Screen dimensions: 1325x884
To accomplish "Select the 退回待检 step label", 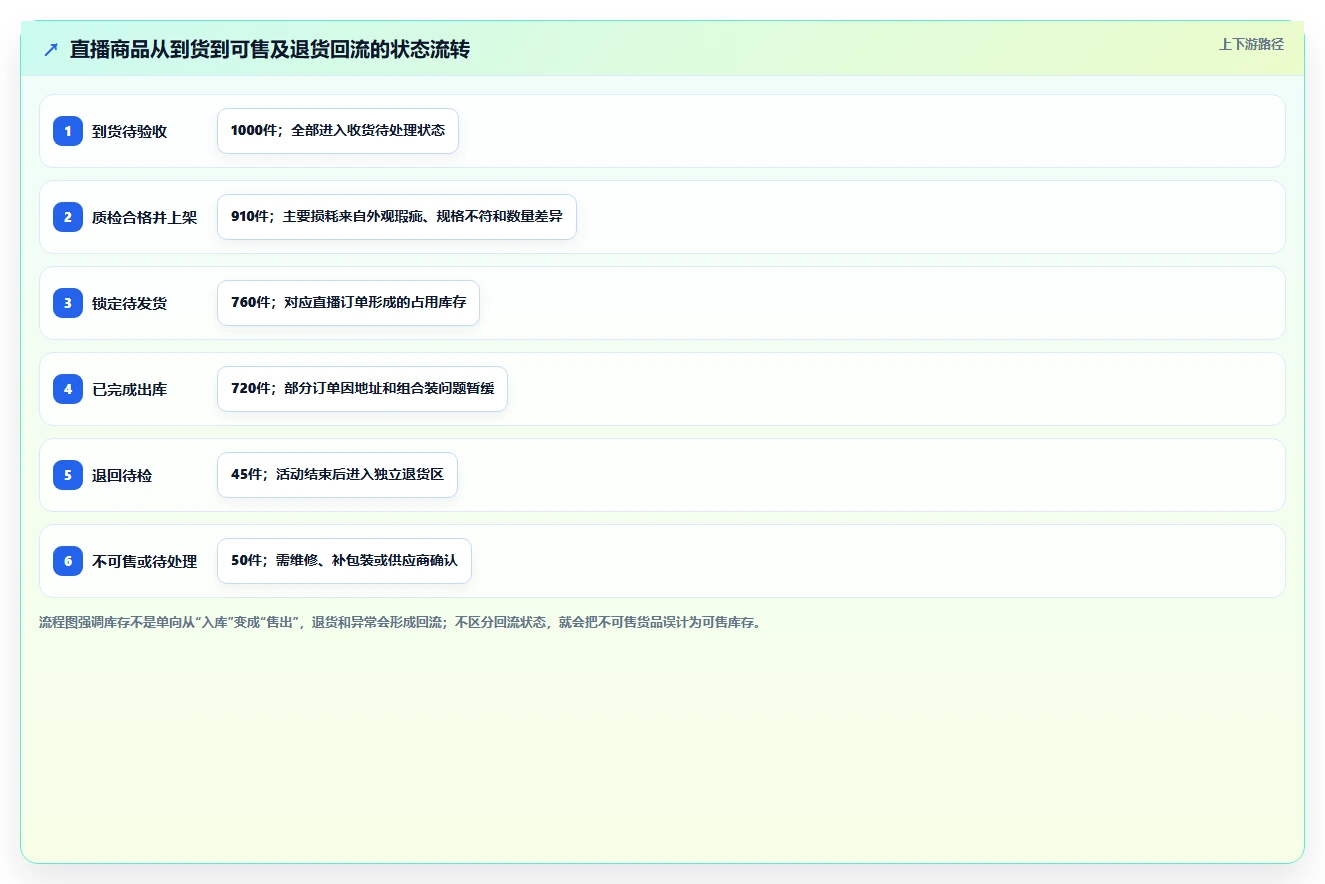I will 122,476.
